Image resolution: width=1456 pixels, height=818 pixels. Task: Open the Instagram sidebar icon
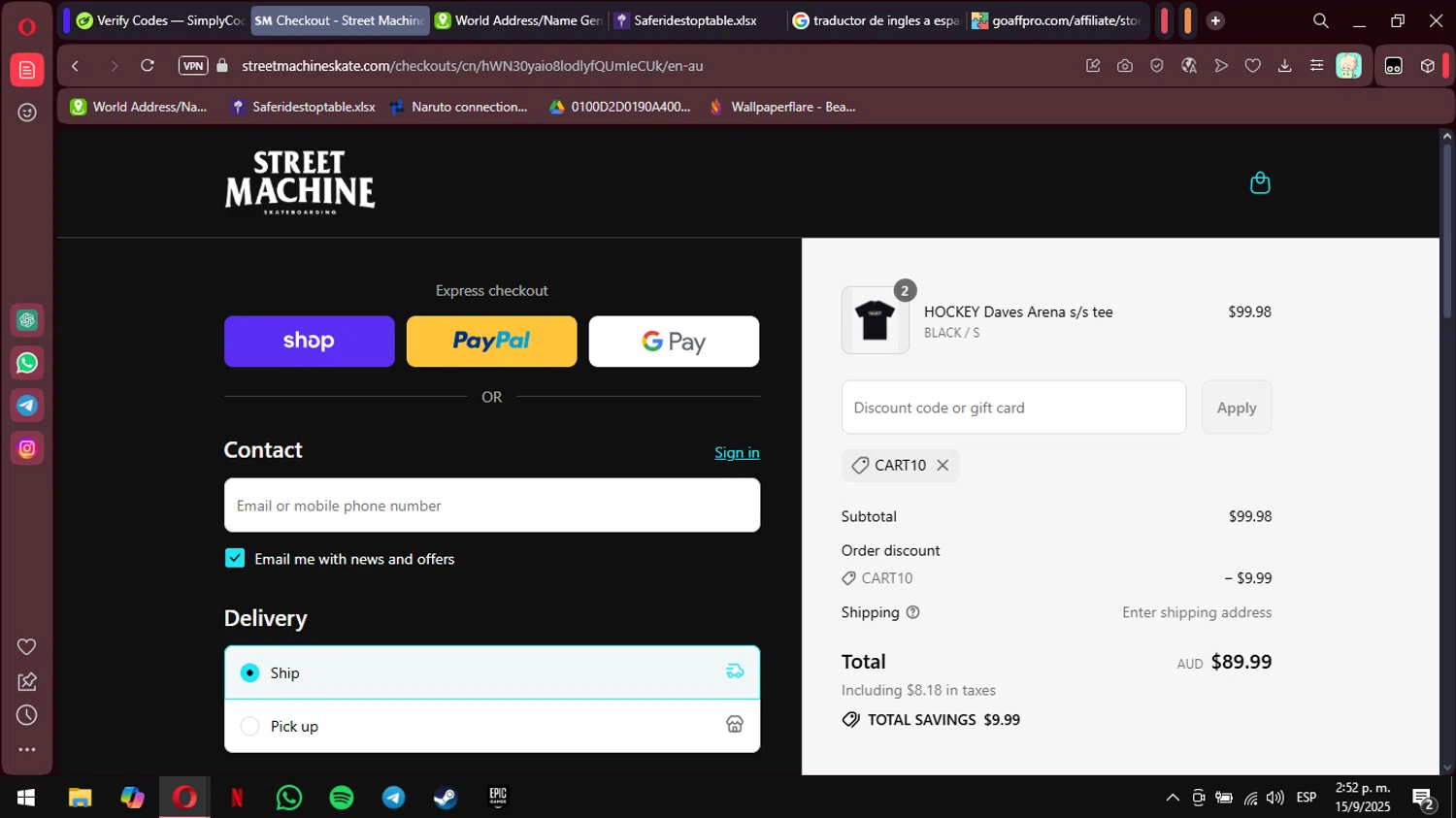(27, 448)
